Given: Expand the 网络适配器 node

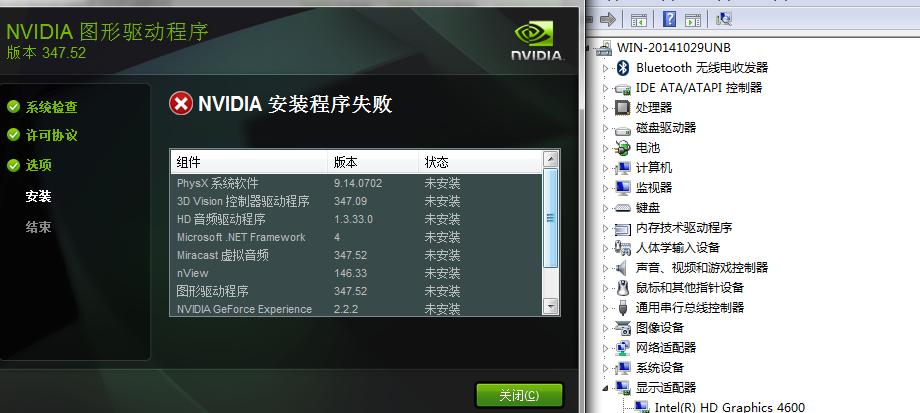Looking at the screenshot, I should pyautogui.click(x=606, y=348).
